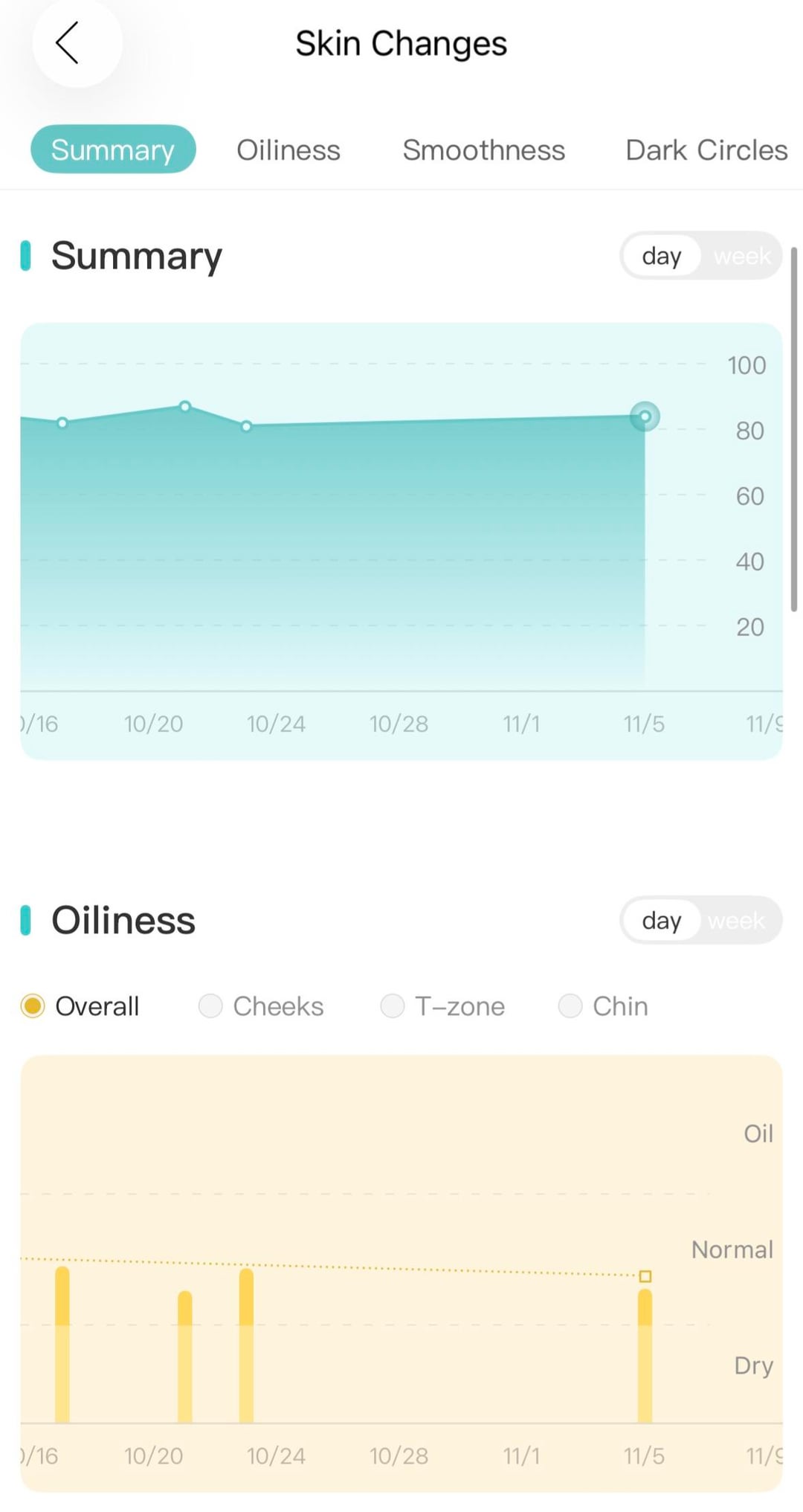The height and width of the screenshot is (1512, 803).
Task: Pick the Chin radio option
Action: 570,1006
